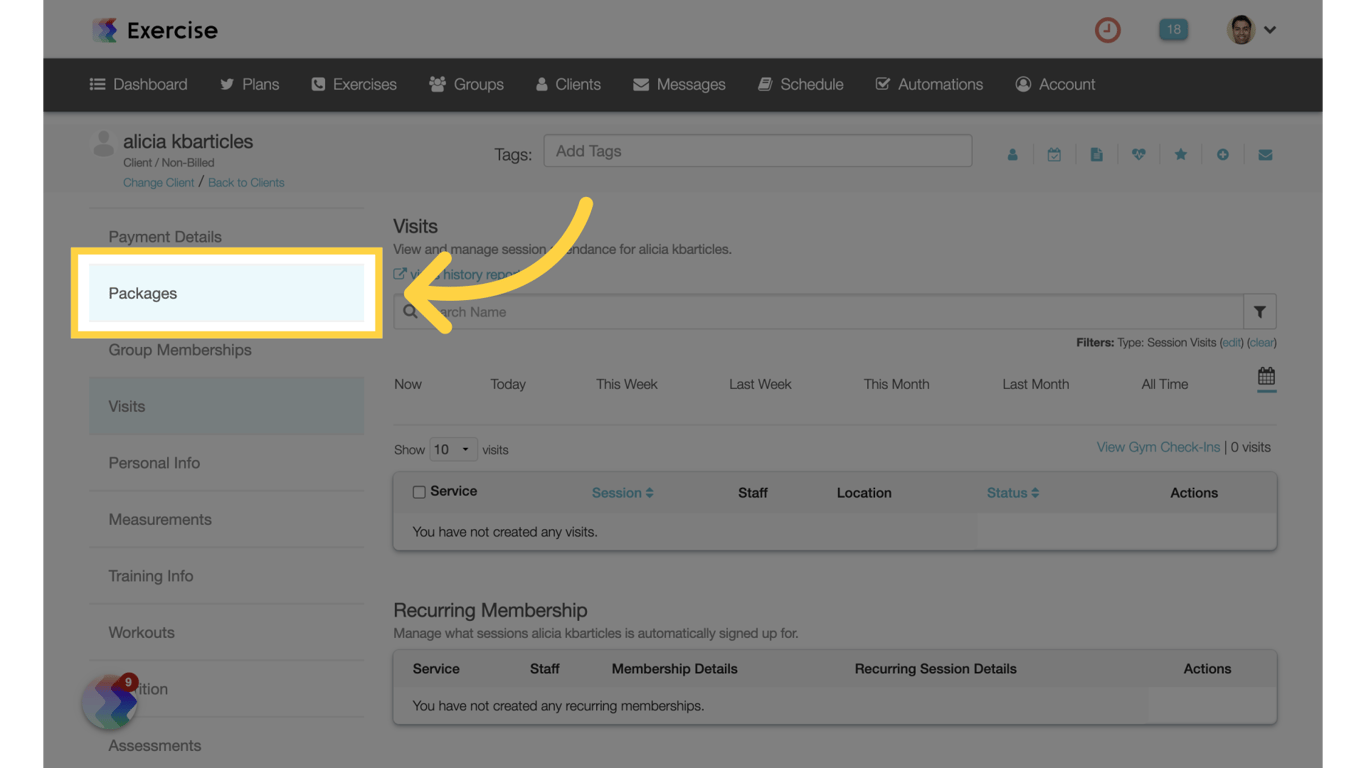
Task: Click the 'alicia kbarticles' client name
Action: point(188,142)
